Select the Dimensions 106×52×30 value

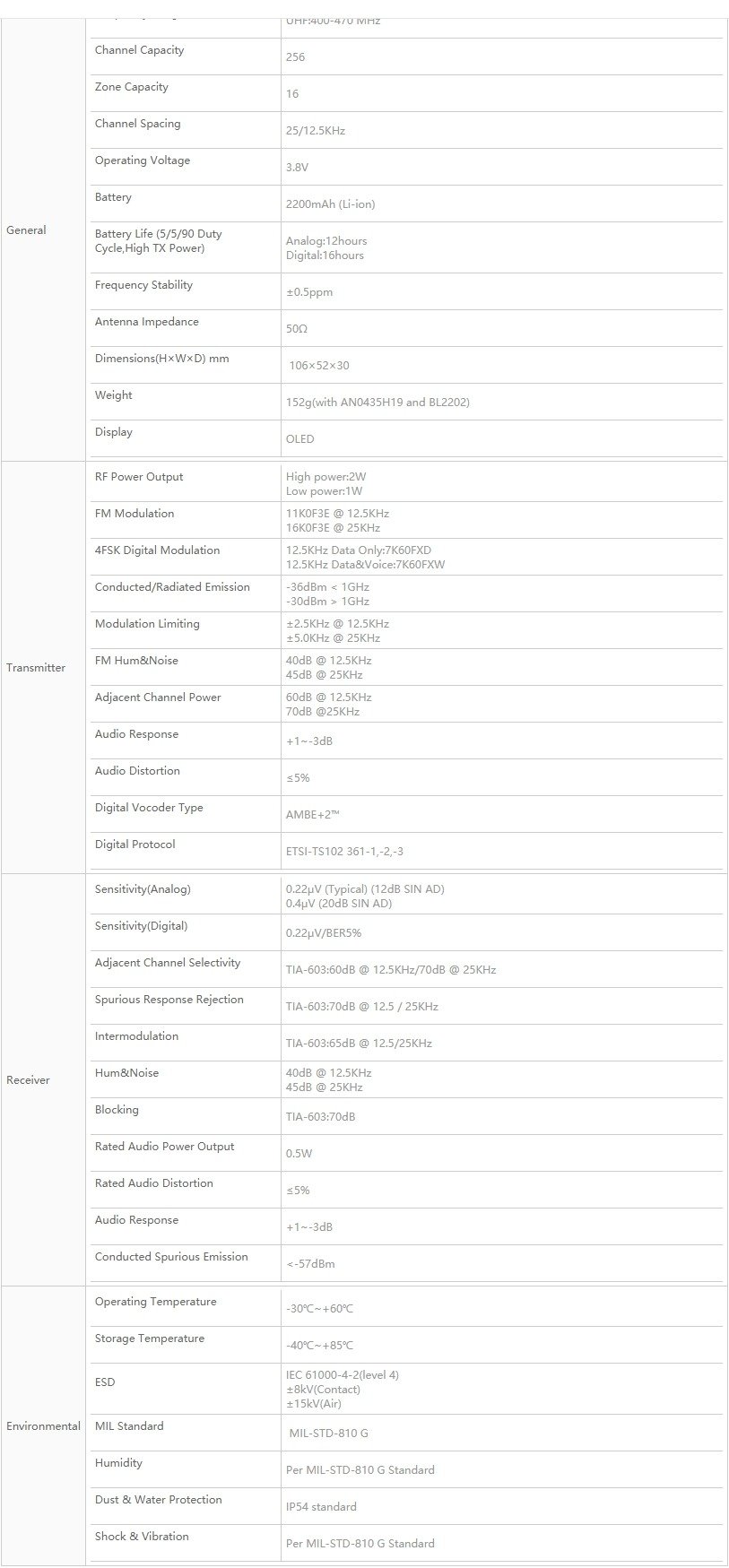pyautogui.click(x=319, y=366)
